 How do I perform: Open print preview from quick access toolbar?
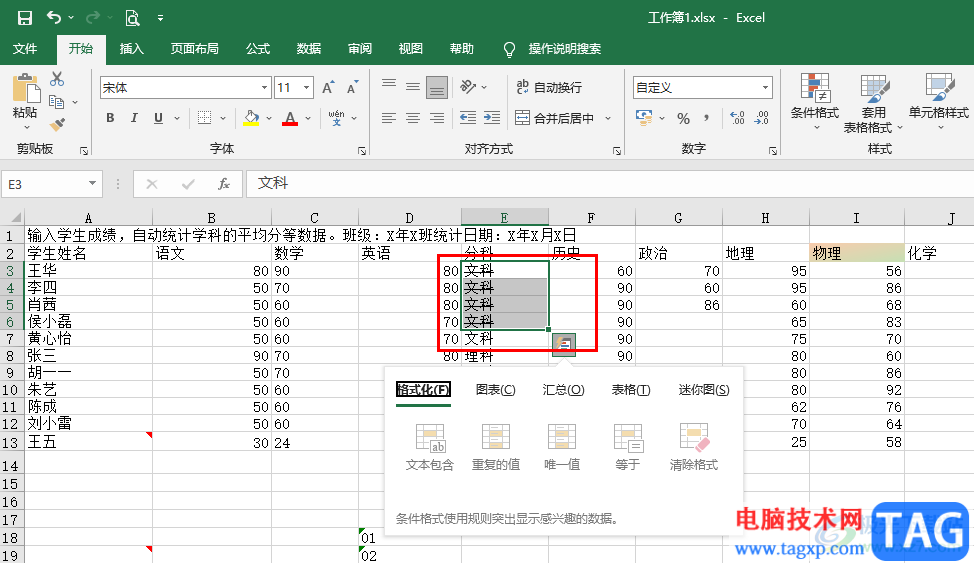click(132, 17)
